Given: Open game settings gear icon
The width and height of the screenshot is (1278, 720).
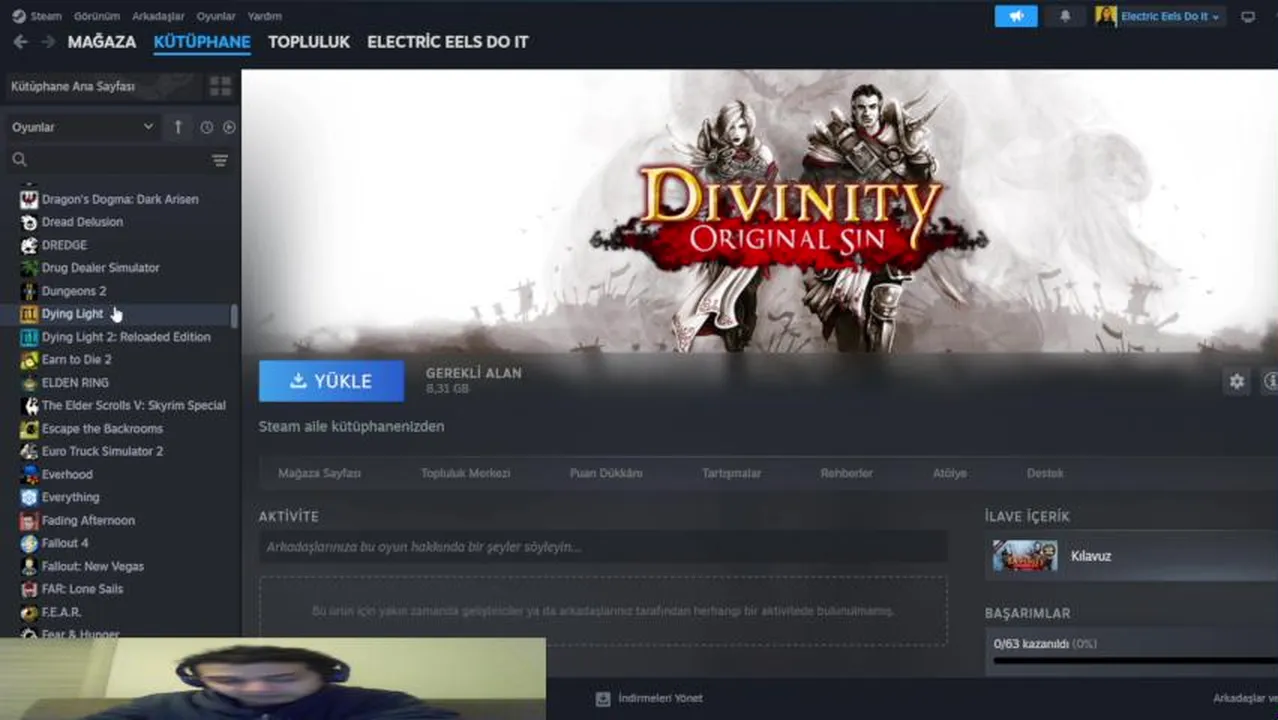Looking at the screenshot, I should (1237, 381).
